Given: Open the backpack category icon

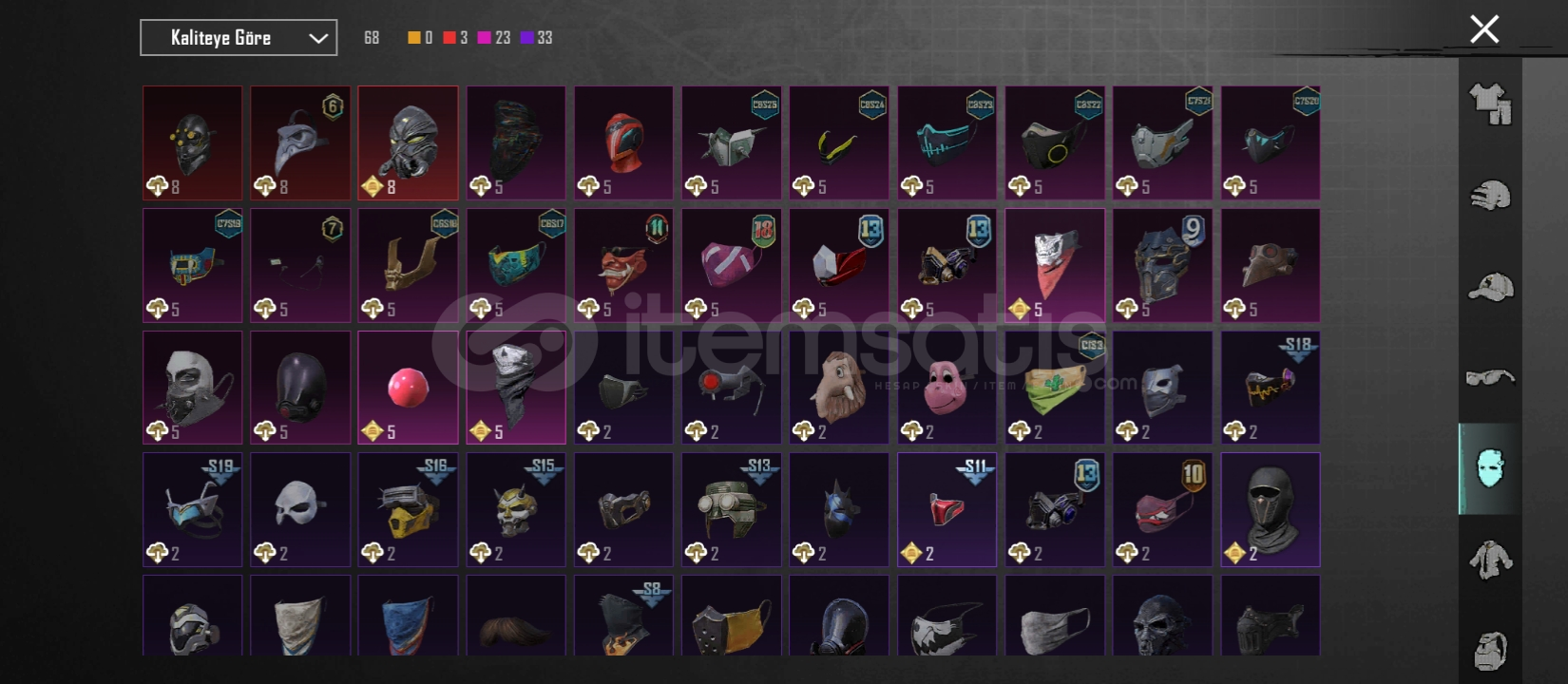Looking at the screenshot, I should 1490,650.
